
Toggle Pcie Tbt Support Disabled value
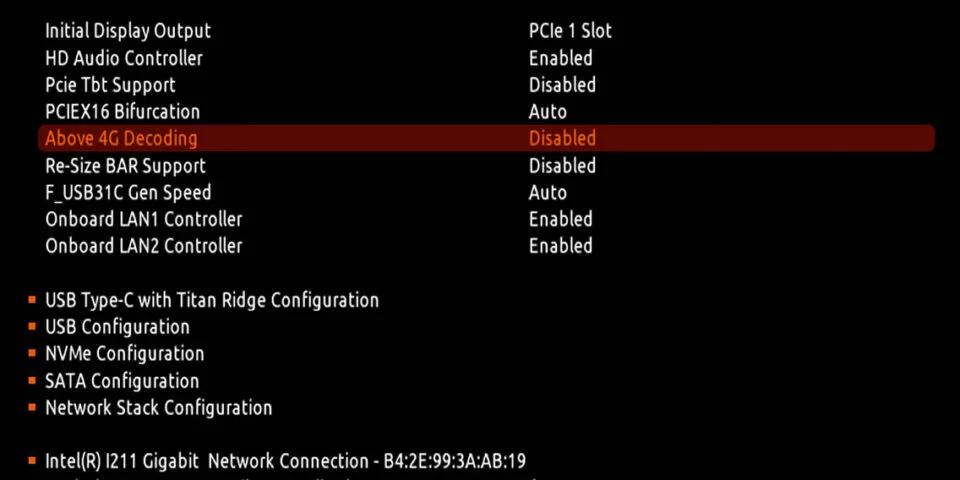[562, 84]
